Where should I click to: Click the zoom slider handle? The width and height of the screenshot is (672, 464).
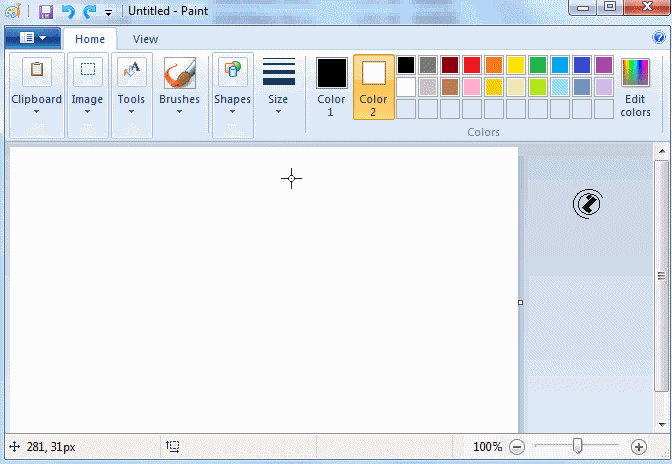click(x=577, y=446)
